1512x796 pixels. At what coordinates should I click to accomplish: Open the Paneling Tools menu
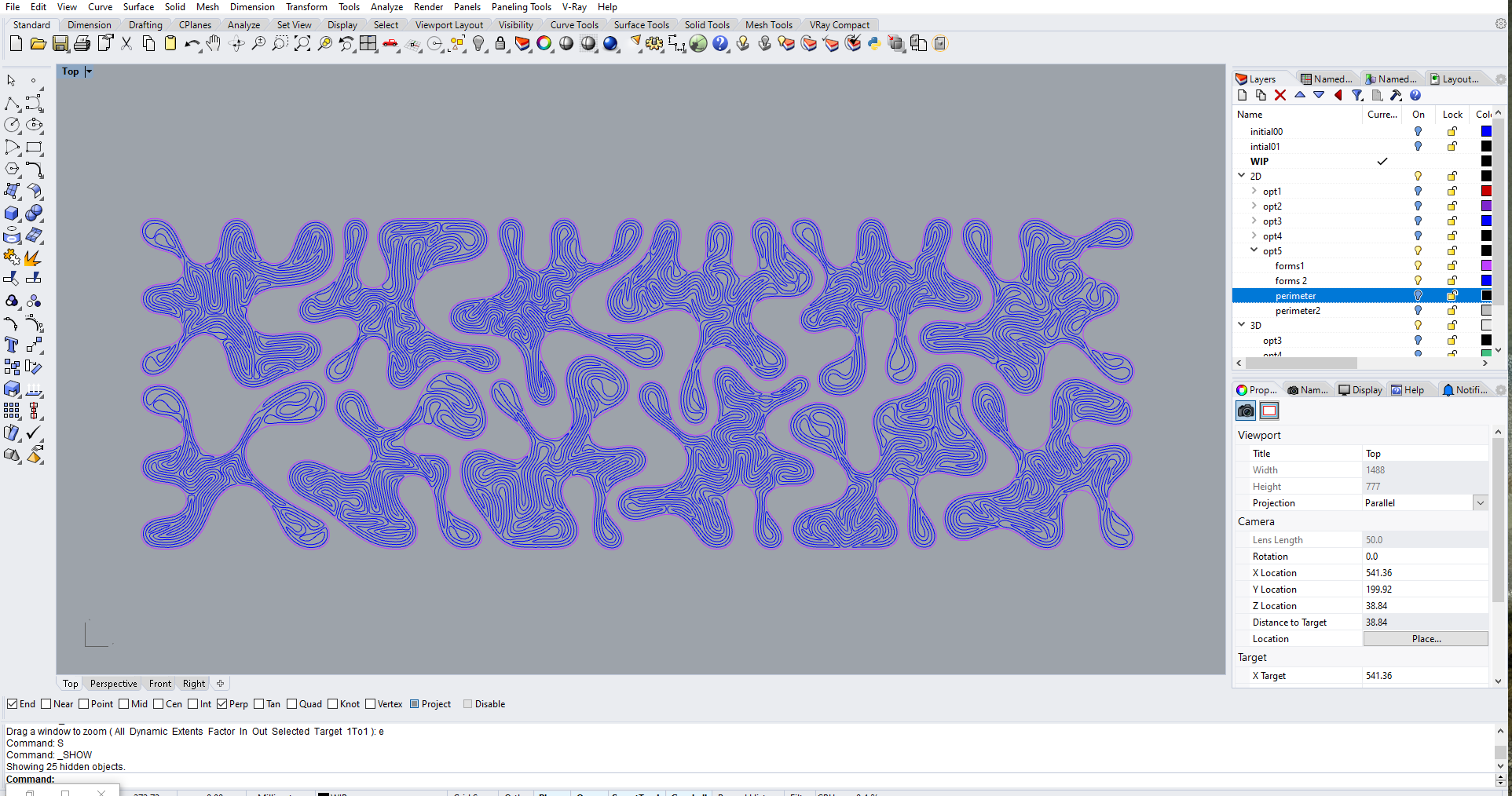[x=522, y=7]
